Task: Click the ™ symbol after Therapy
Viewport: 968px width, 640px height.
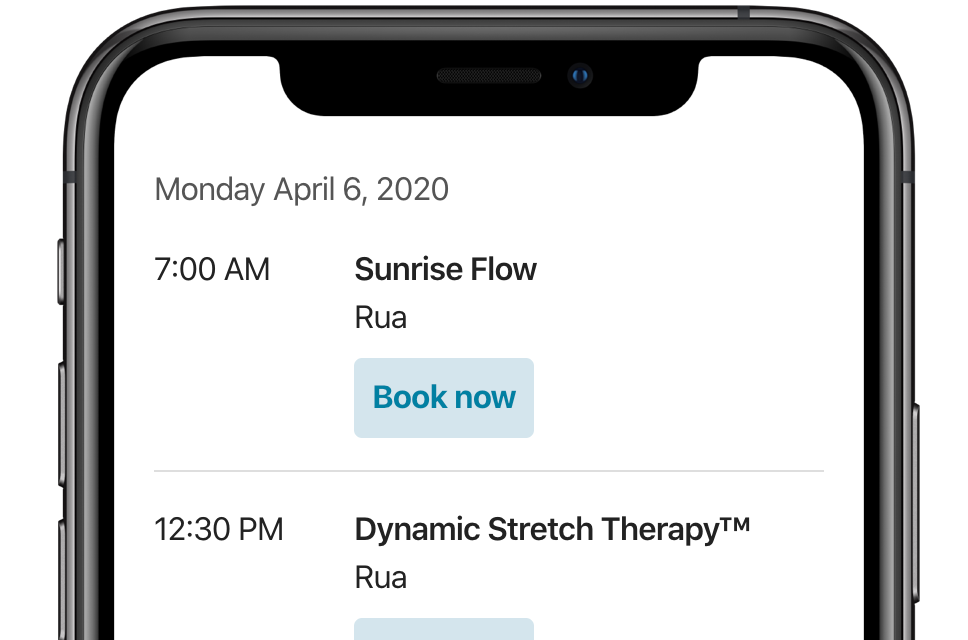Action: [x=735, y=525]
